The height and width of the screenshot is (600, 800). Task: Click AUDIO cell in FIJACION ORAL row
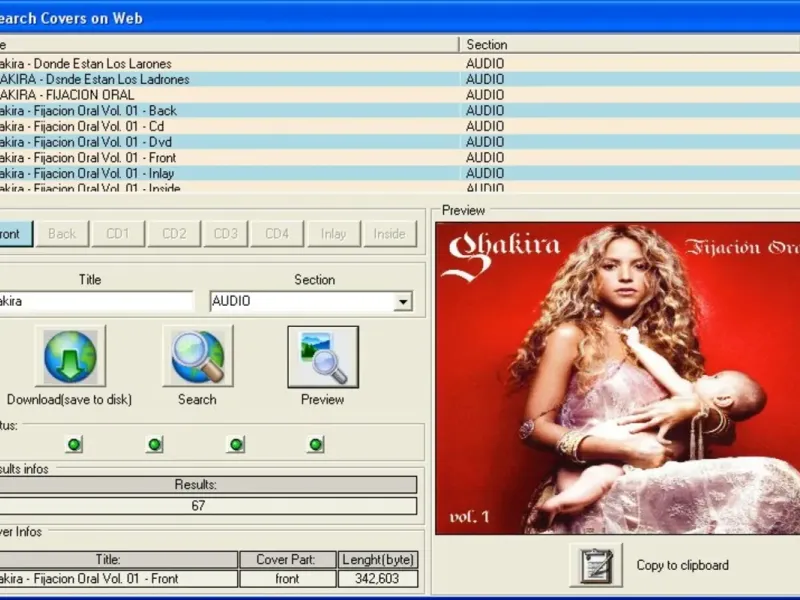[x=485, y=95]
